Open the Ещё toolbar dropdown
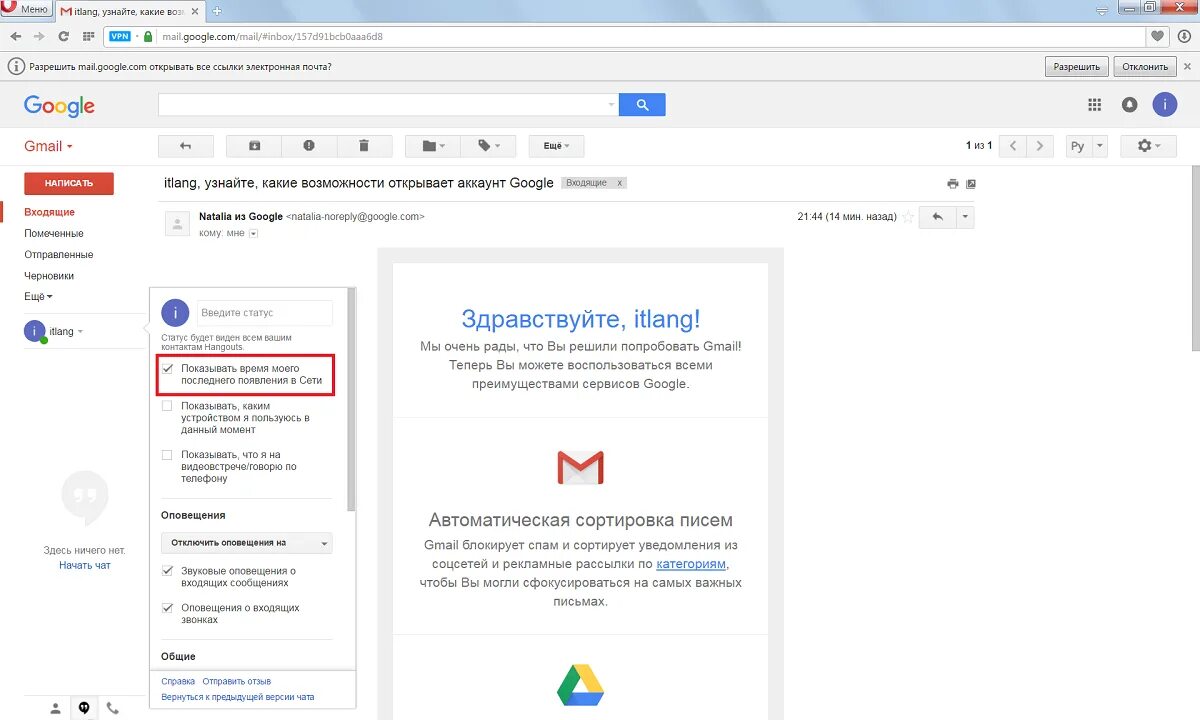The height and width of the screenshot is (720, 1200). coord(556,146)
